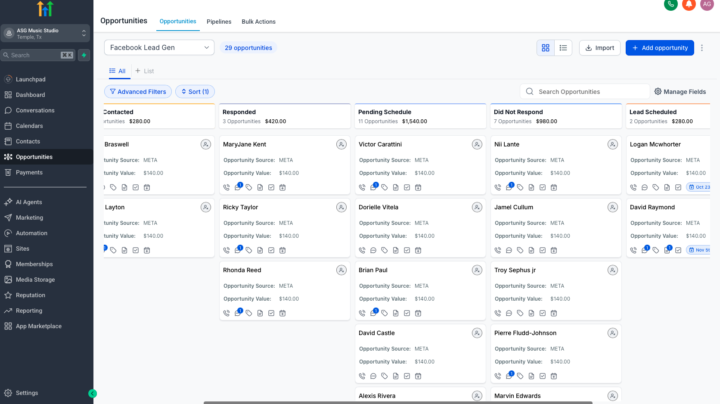This screenshot has width=720, height=404.
Task: Switch to board grid view
Action: (545, 47)
